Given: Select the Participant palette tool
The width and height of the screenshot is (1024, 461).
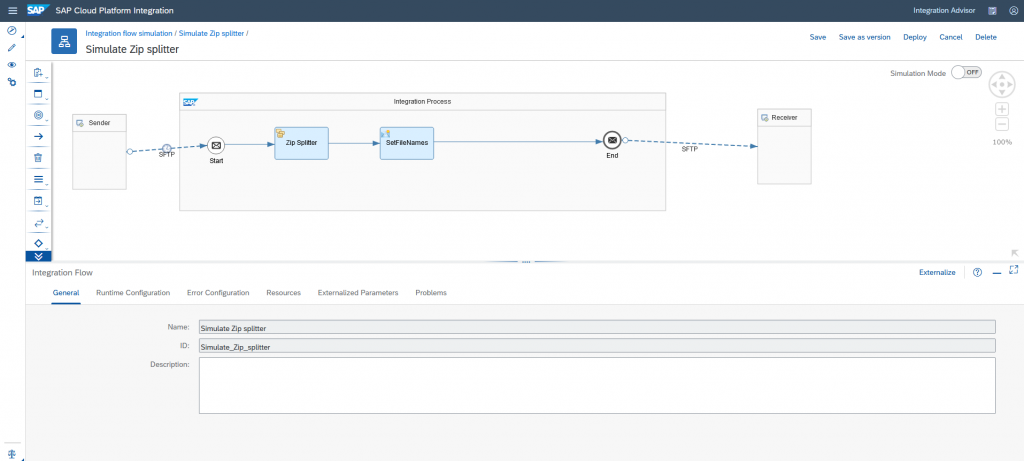Looking at the screenshot, I should (x=39, y=73).
